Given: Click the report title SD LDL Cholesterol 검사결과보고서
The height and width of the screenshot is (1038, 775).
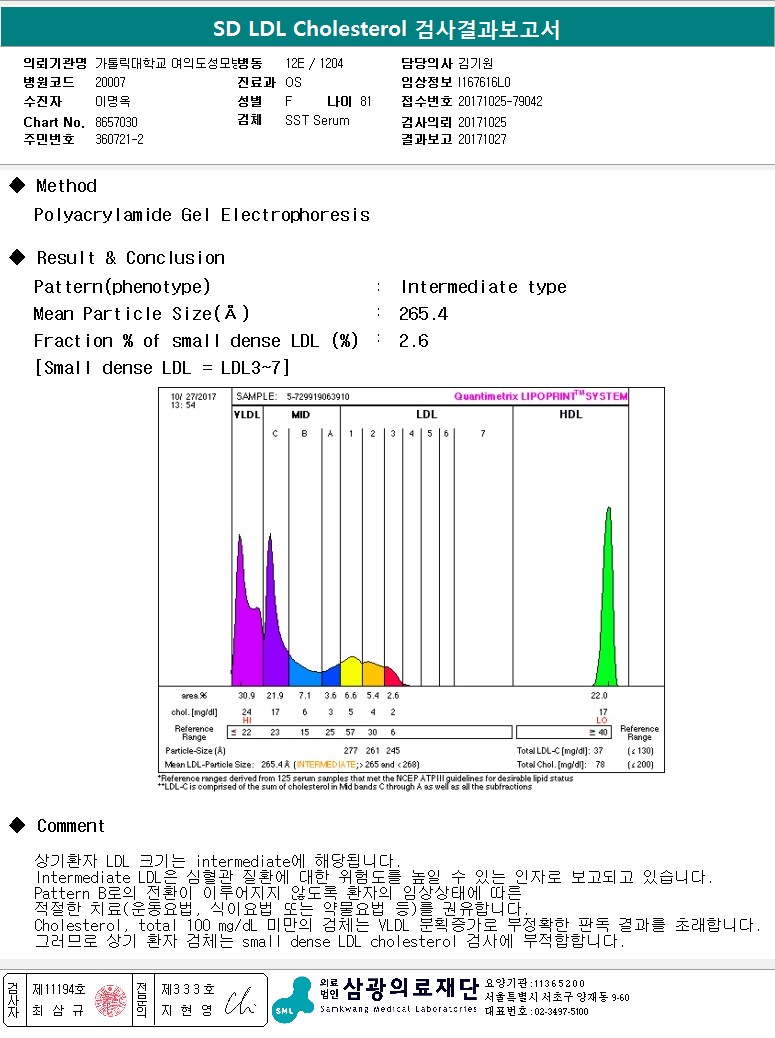Looking at the screenshot, I should (387, 29).
